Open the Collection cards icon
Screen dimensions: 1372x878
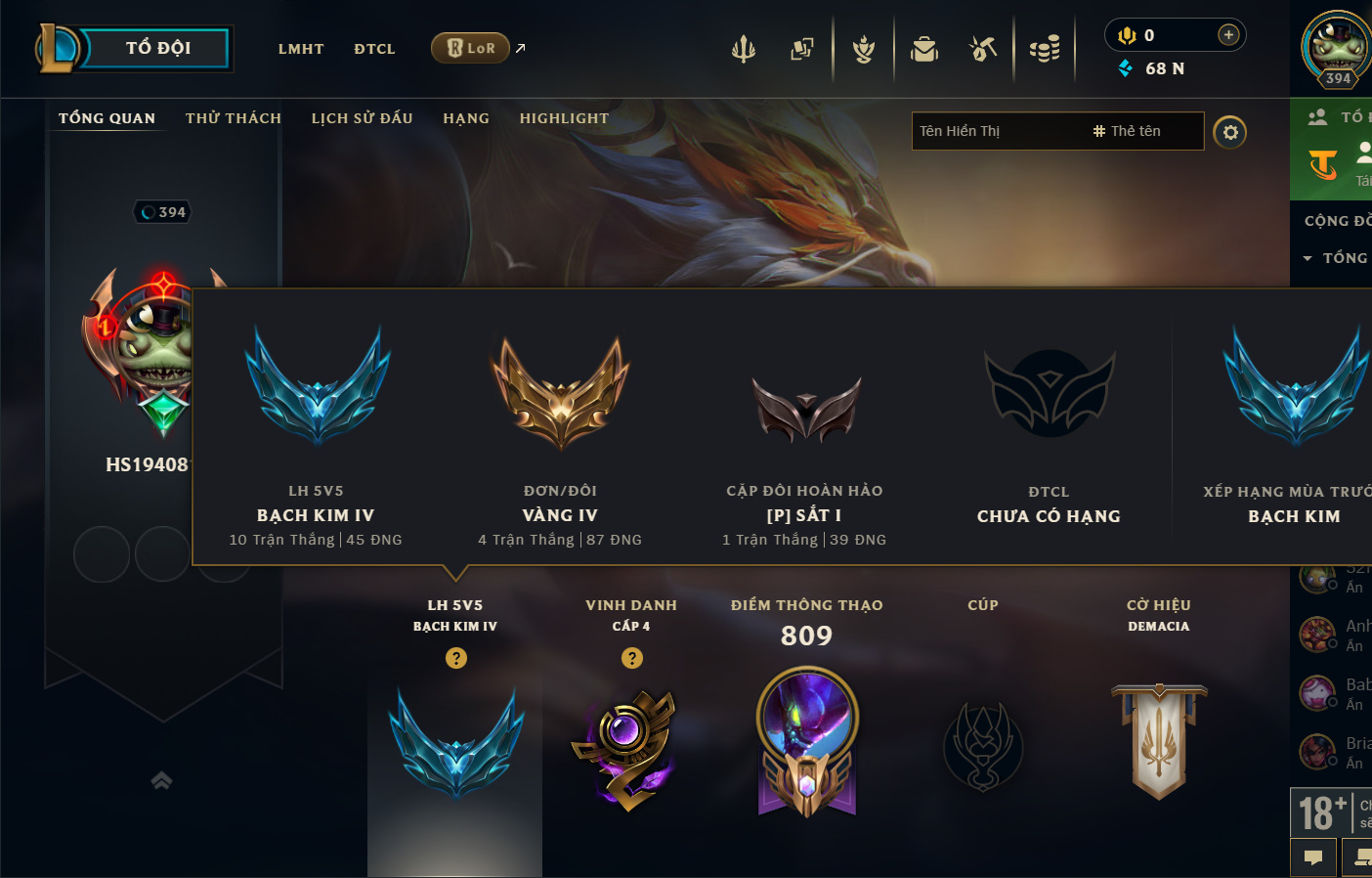pyautogui.click(x=802, y=48)
